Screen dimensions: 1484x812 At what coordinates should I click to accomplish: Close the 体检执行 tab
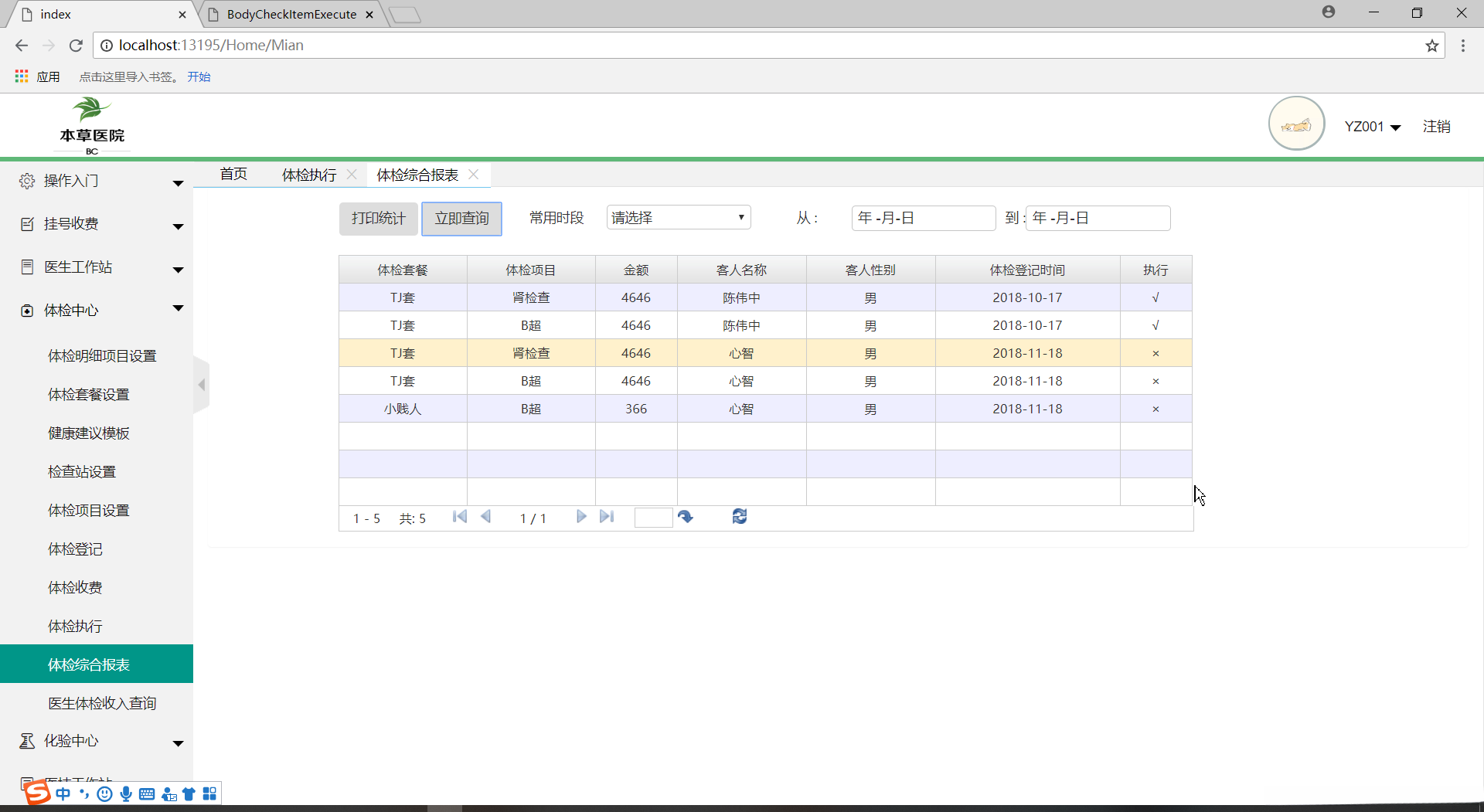coord(352,175)
